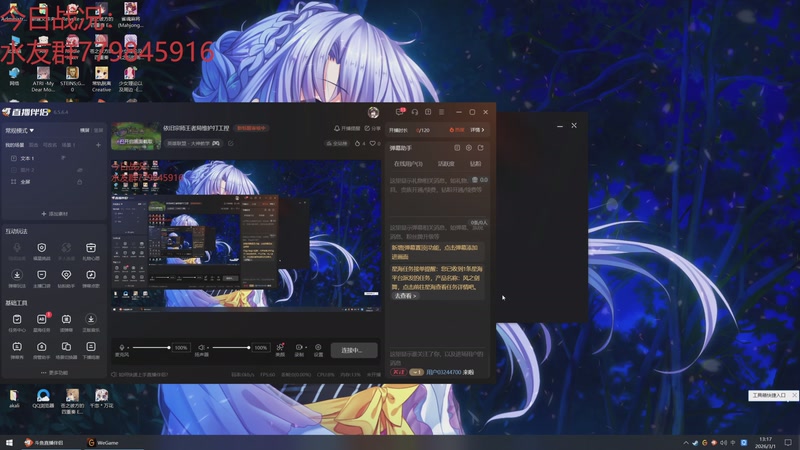800x450 pixels.
Task: Refresh the 弹幕助手 panel
Action: [480, 148]
